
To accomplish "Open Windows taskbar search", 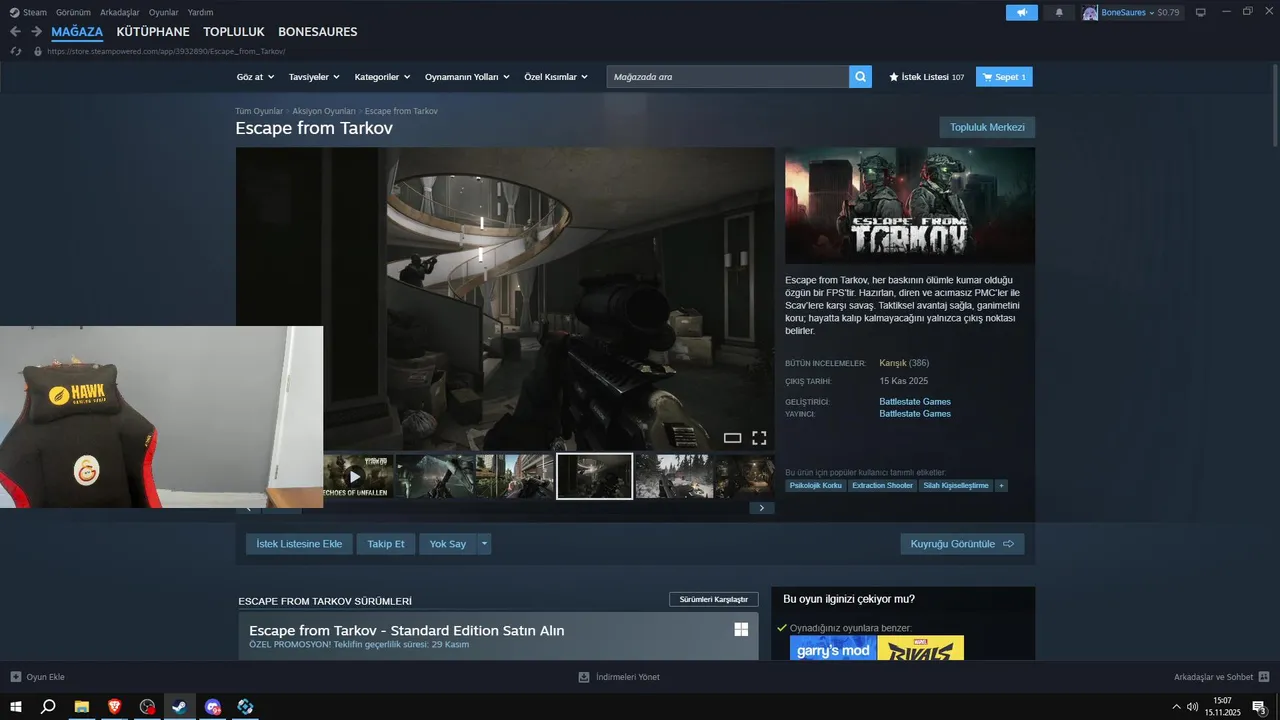I will tap(47, 707).
